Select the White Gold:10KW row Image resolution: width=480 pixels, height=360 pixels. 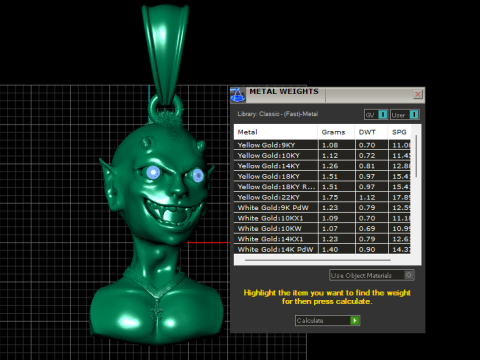322,228
